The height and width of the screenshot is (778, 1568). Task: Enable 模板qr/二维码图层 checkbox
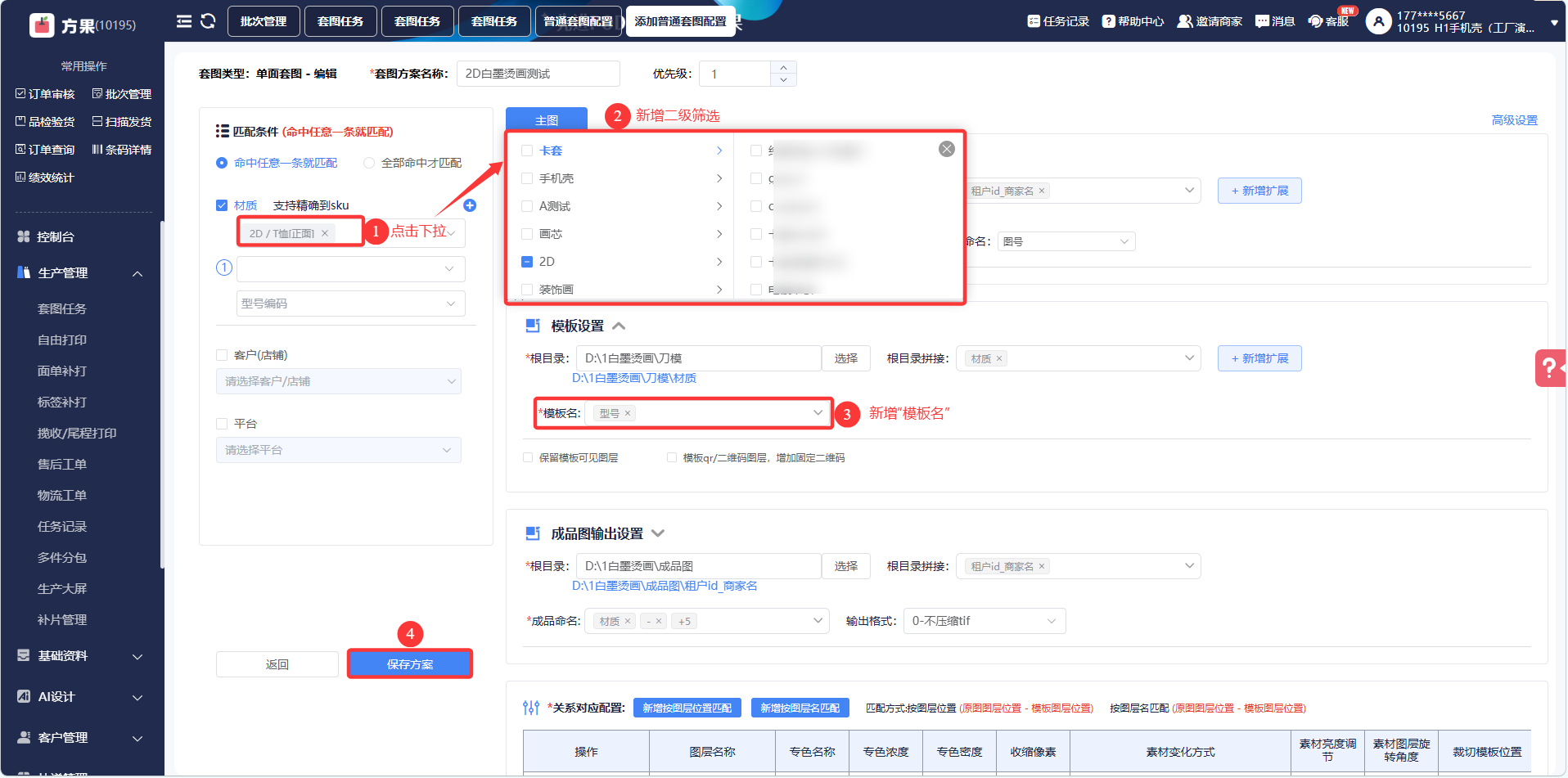[672, 457]
